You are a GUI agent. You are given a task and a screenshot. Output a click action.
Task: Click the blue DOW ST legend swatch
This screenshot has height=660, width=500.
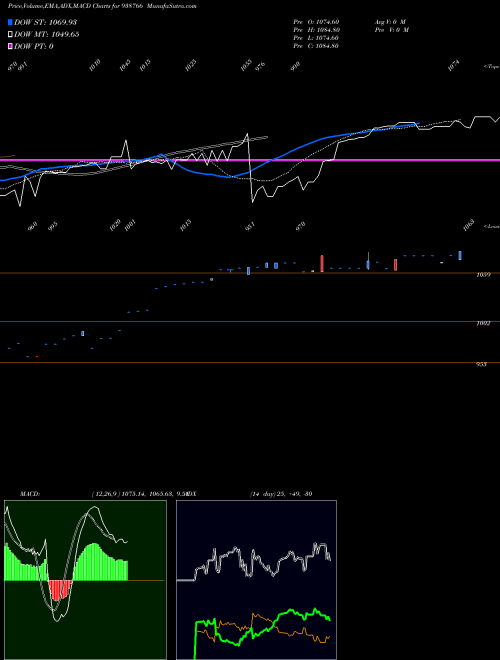coord(10,22)
